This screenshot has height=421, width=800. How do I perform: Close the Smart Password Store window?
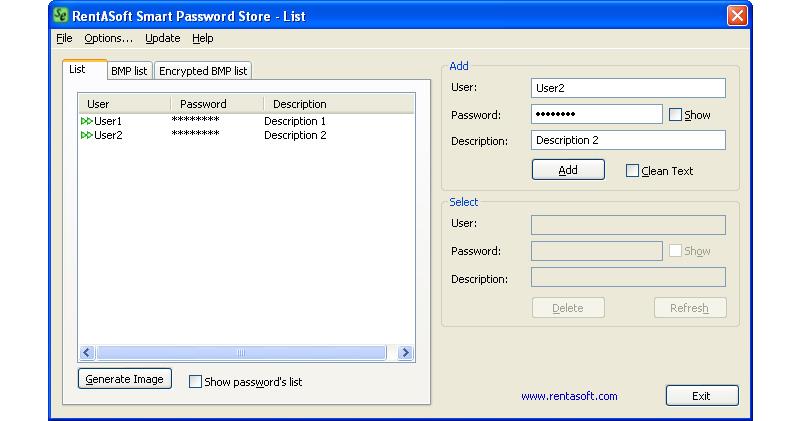(737, 15)
